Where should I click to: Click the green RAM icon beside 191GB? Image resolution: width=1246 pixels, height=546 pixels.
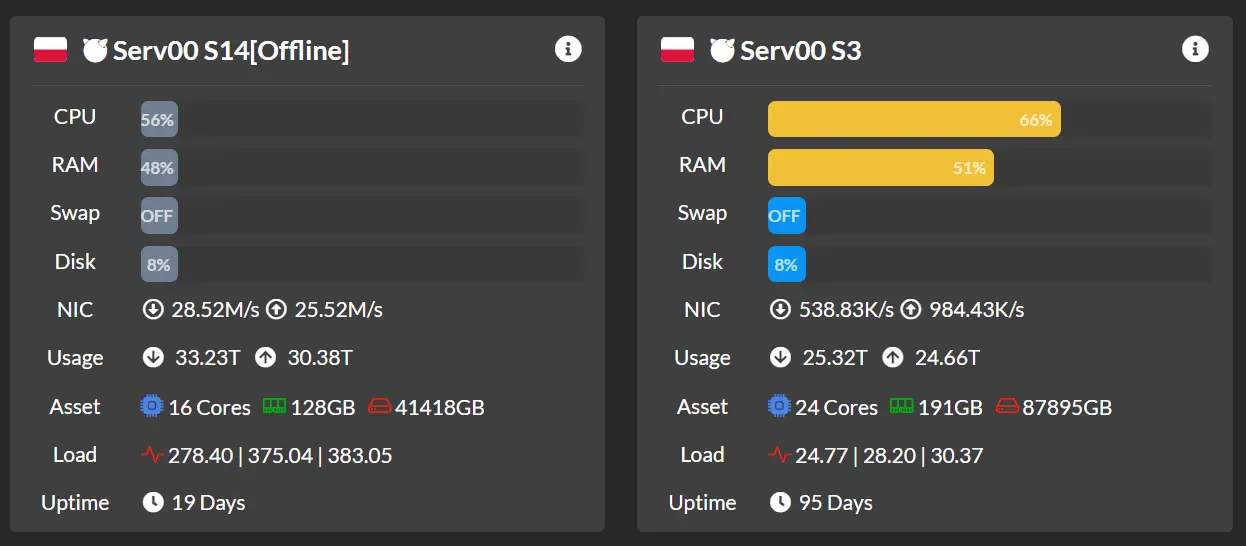(901, 406)
